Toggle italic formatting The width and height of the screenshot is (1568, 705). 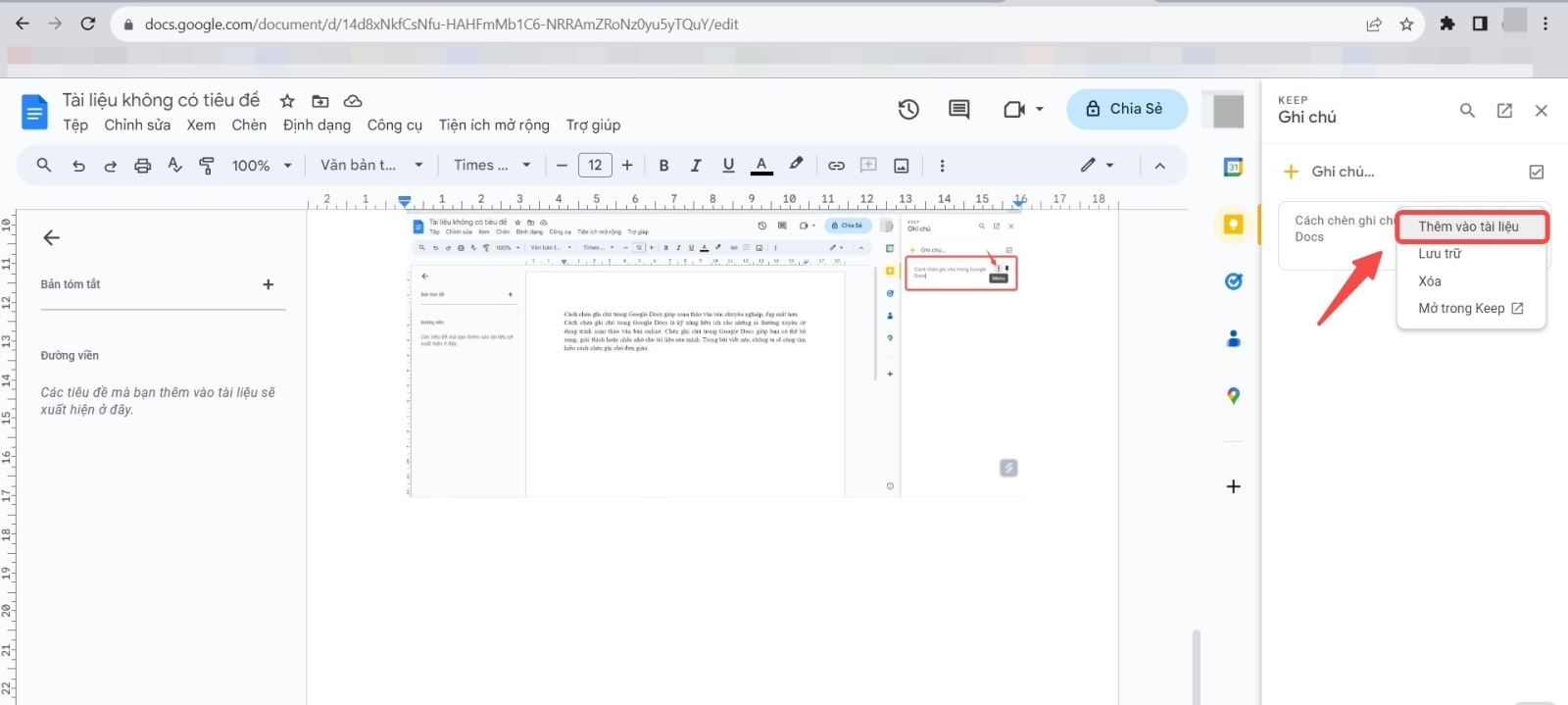tap(696, 166)
